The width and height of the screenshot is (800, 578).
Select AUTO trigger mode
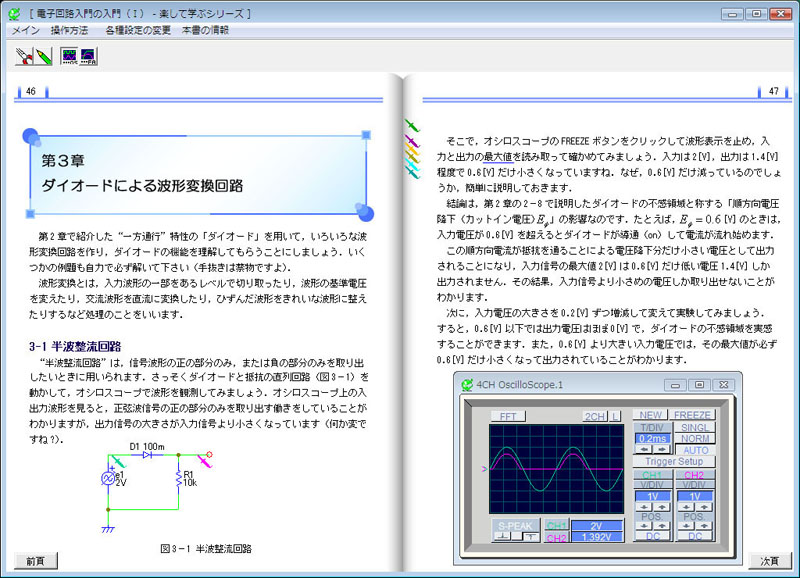[x=696, y=450]
